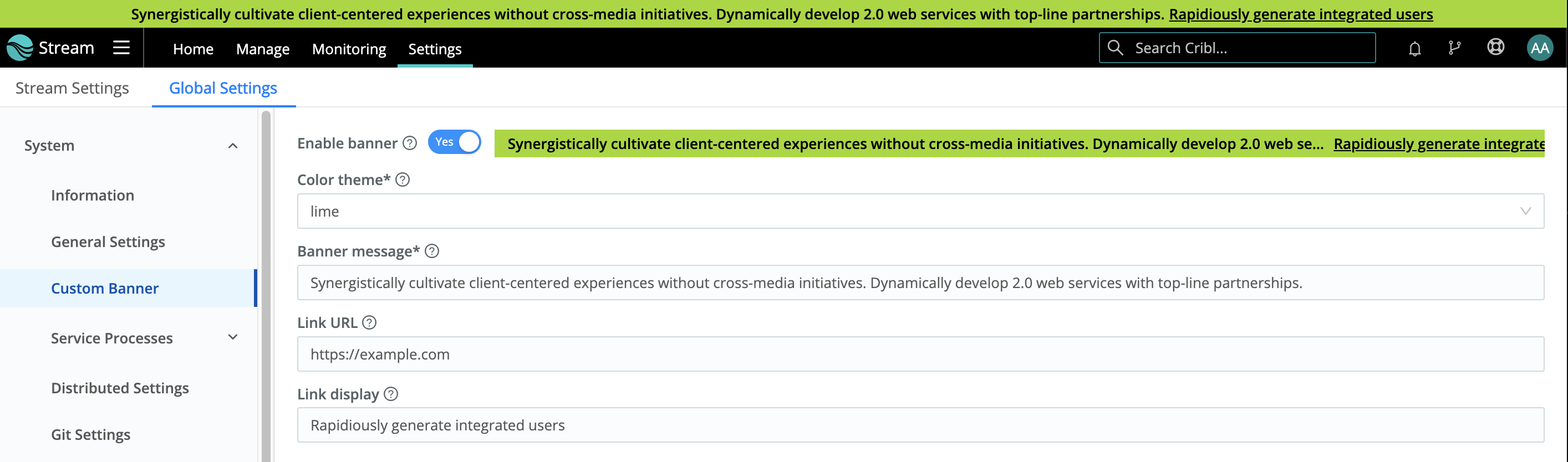Expand the Service Processes submenu
The image size is (1568, 462).
tap(232, 337)
